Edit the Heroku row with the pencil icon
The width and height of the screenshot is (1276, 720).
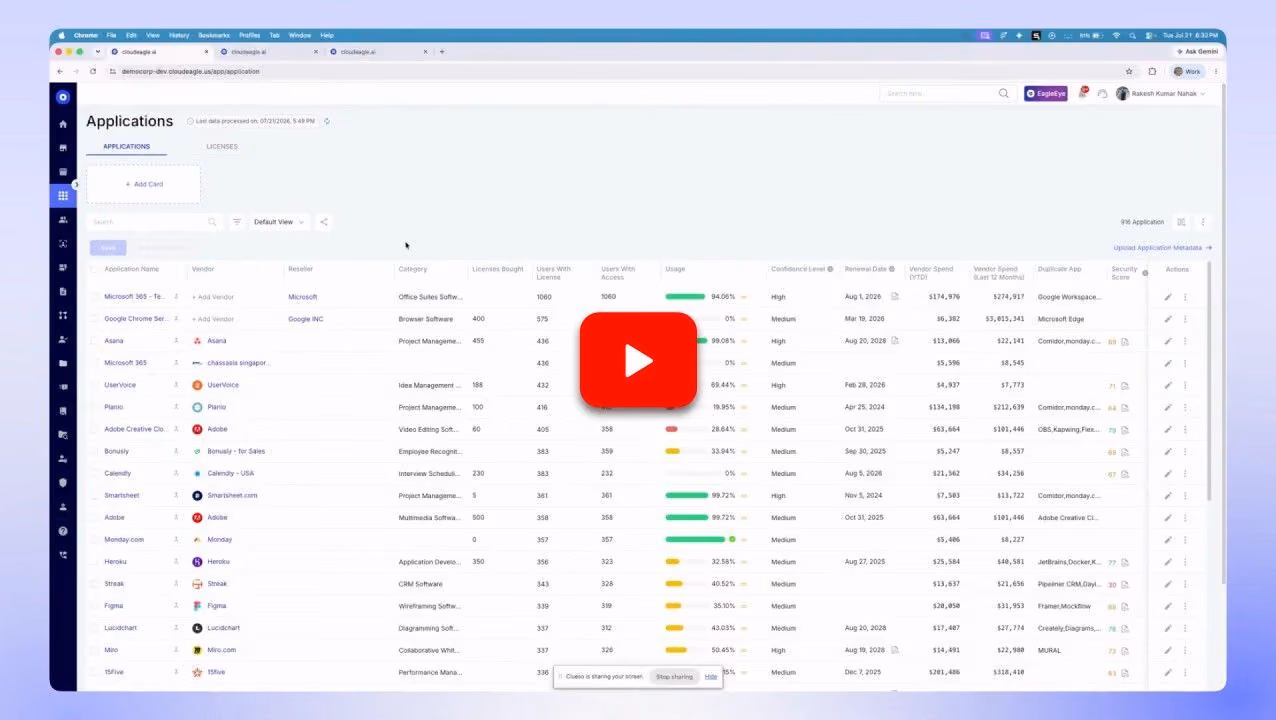tap(1167, 562)
